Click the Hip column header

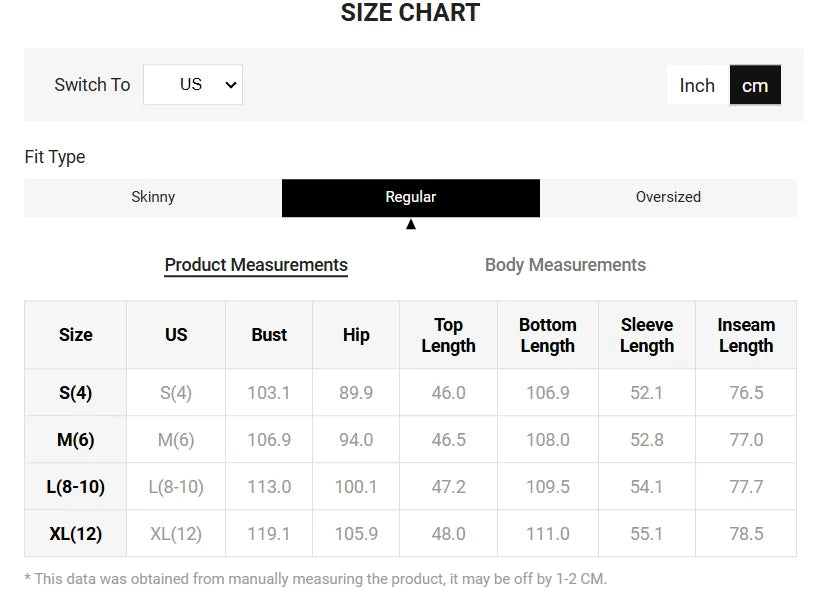[356, 335]
